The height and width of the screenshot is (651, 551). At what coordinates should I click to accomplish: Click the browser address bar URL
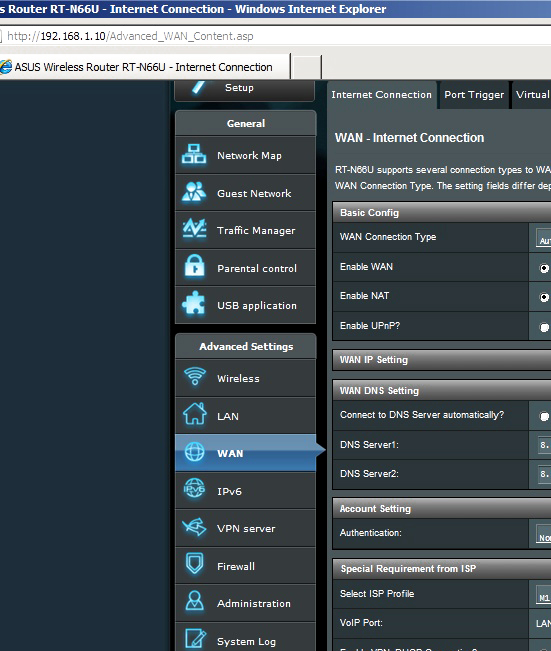[x=130, y=36]
